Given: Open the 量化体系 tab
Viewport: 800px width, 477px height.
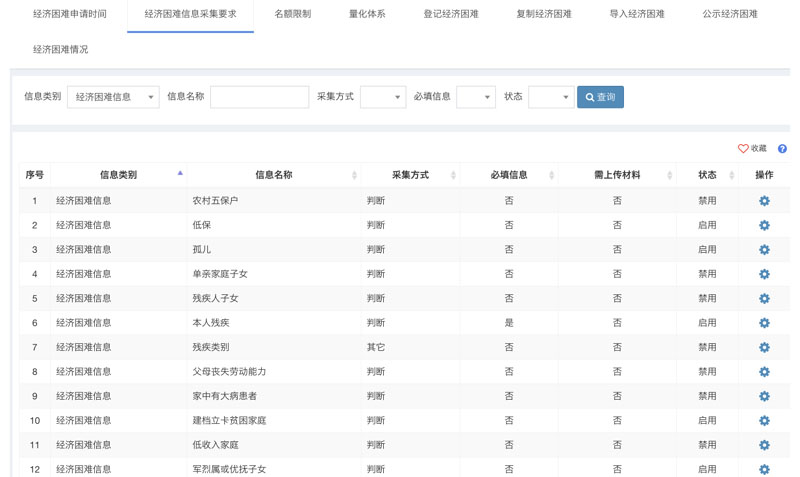Looking at the screenshot, I should click(x=367, y=15).
